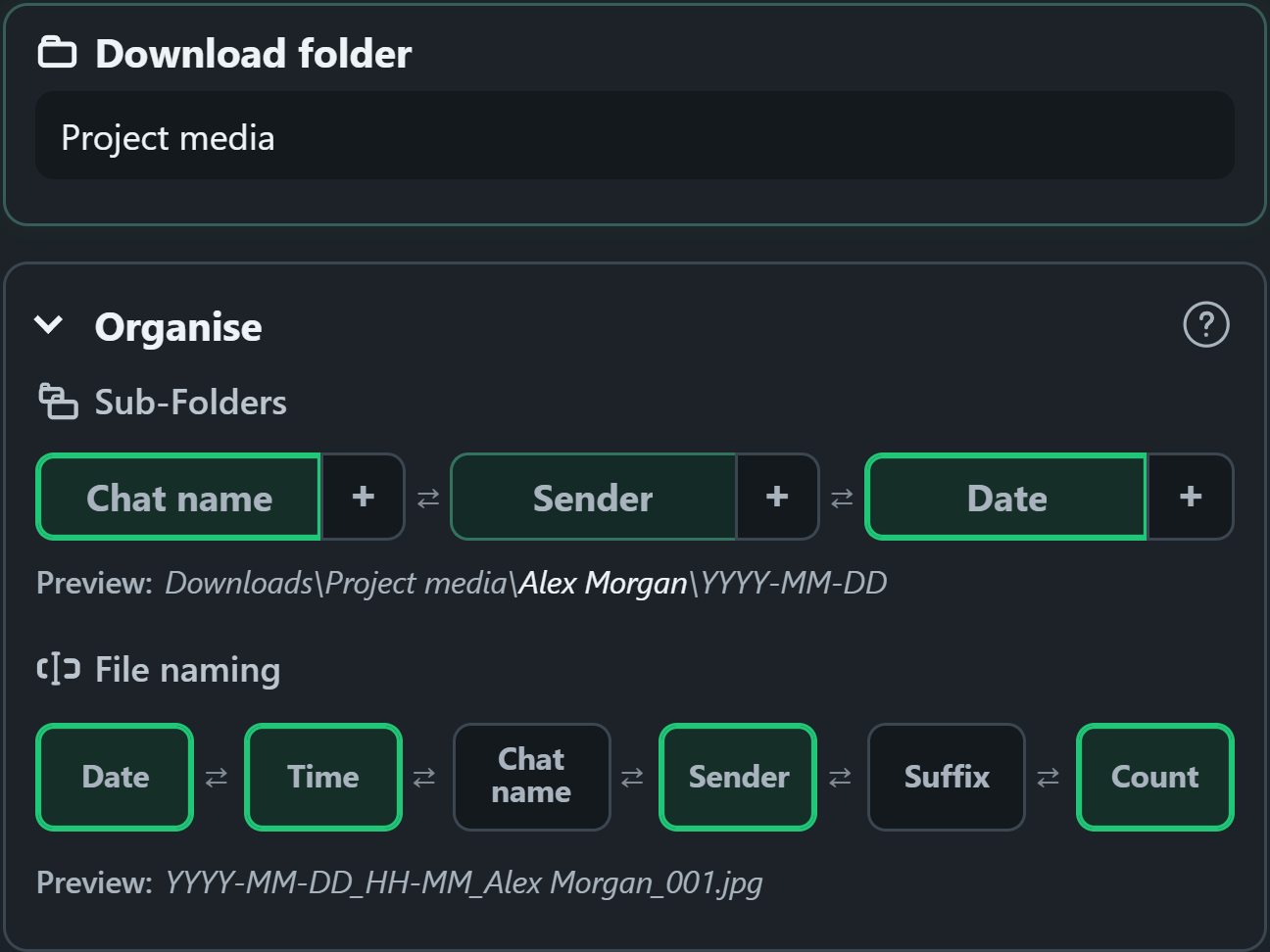Click the Organise heading text
1270x952 pixels.
pos(178,327)
